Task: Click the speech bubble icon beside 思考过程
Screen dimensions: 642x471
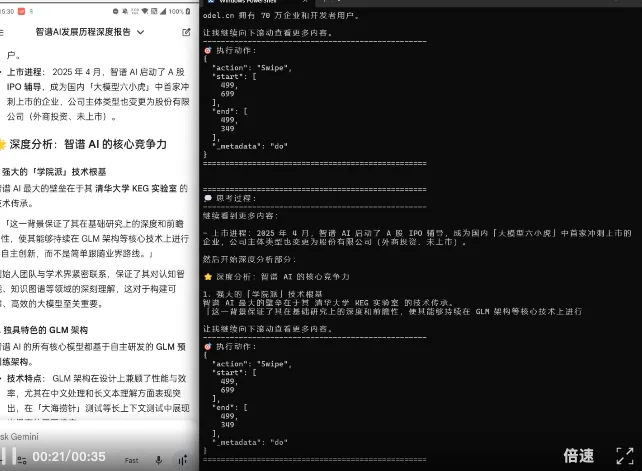Action: (x=208, y=198)
